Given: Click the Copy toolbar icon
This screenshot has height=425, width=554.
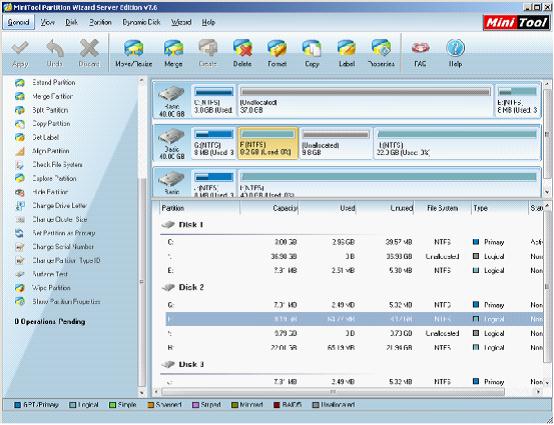Looking at the screenshot, I should point(312,49).
